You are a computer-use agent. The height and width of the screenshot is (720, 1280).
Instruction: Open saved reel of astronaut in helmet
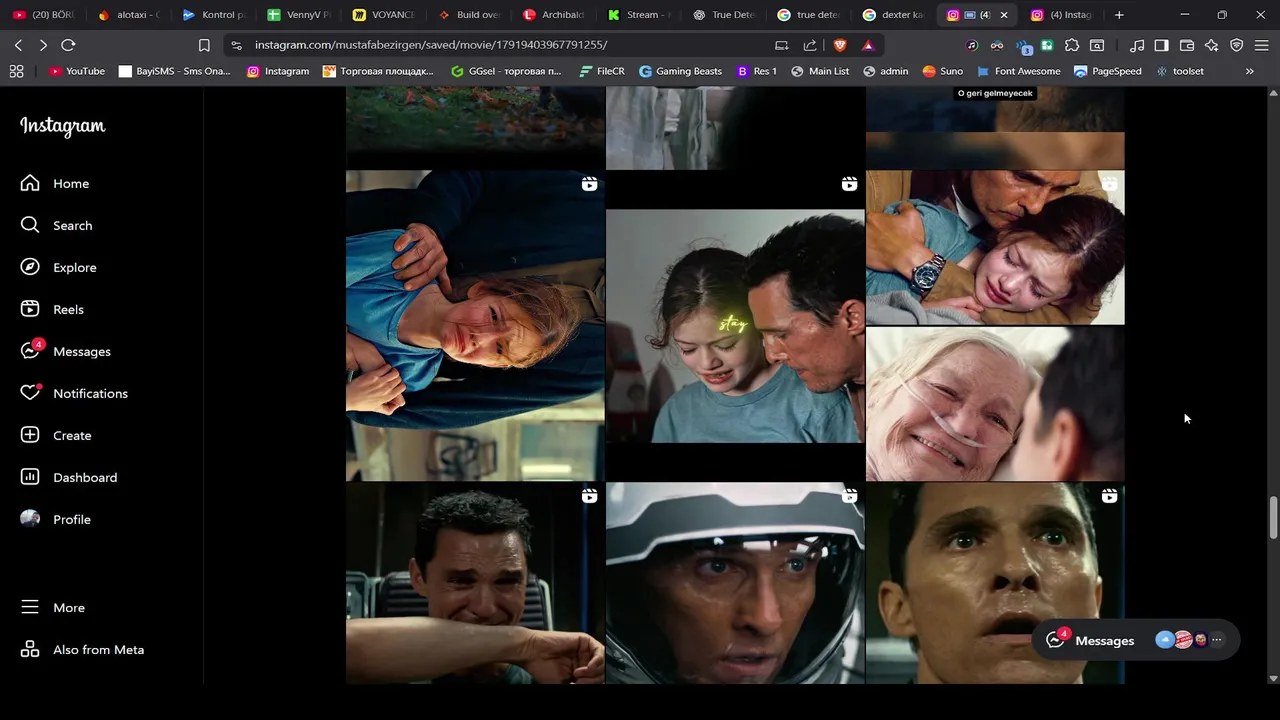[735, 584]
